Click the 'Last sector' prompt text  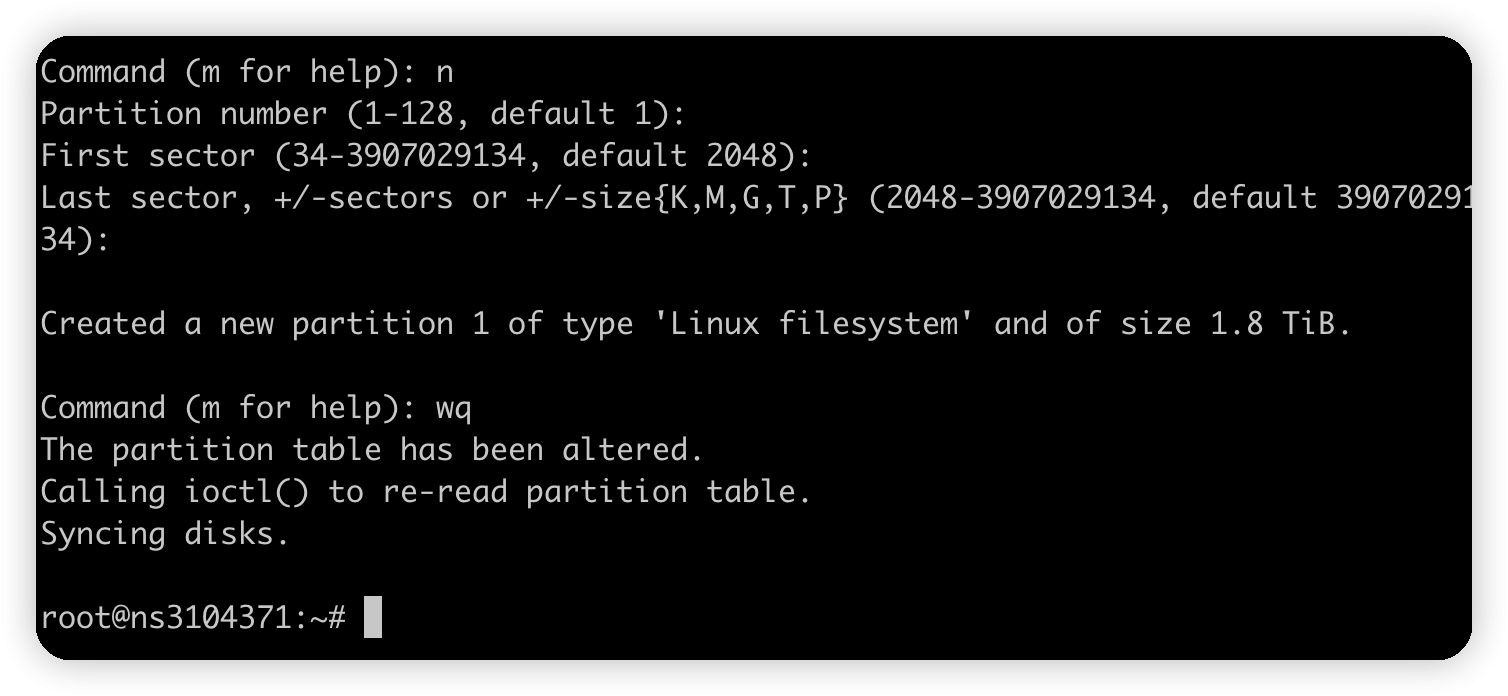click(x=138, y=198)
